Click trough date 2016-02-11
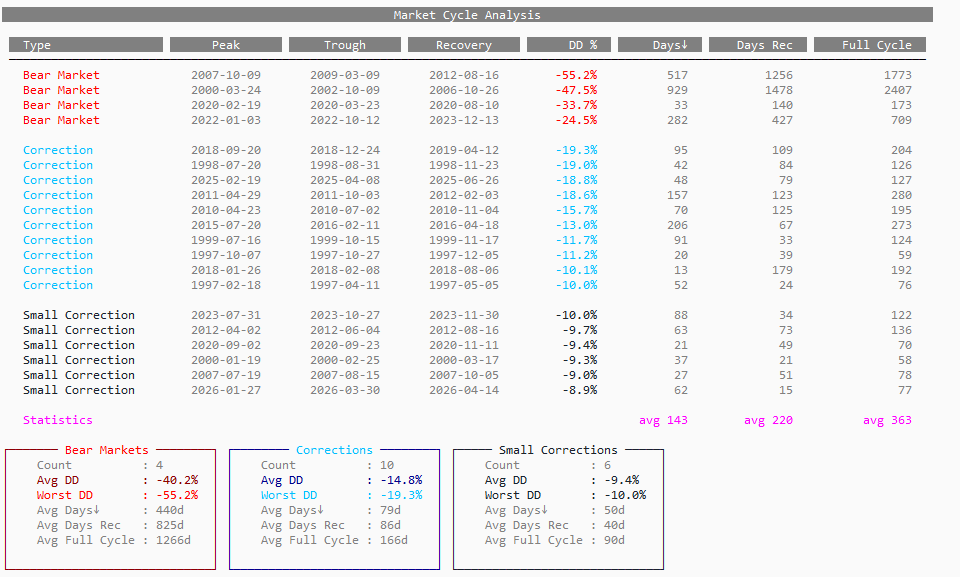Screen dimensions: 960x577 pos(345,225)
